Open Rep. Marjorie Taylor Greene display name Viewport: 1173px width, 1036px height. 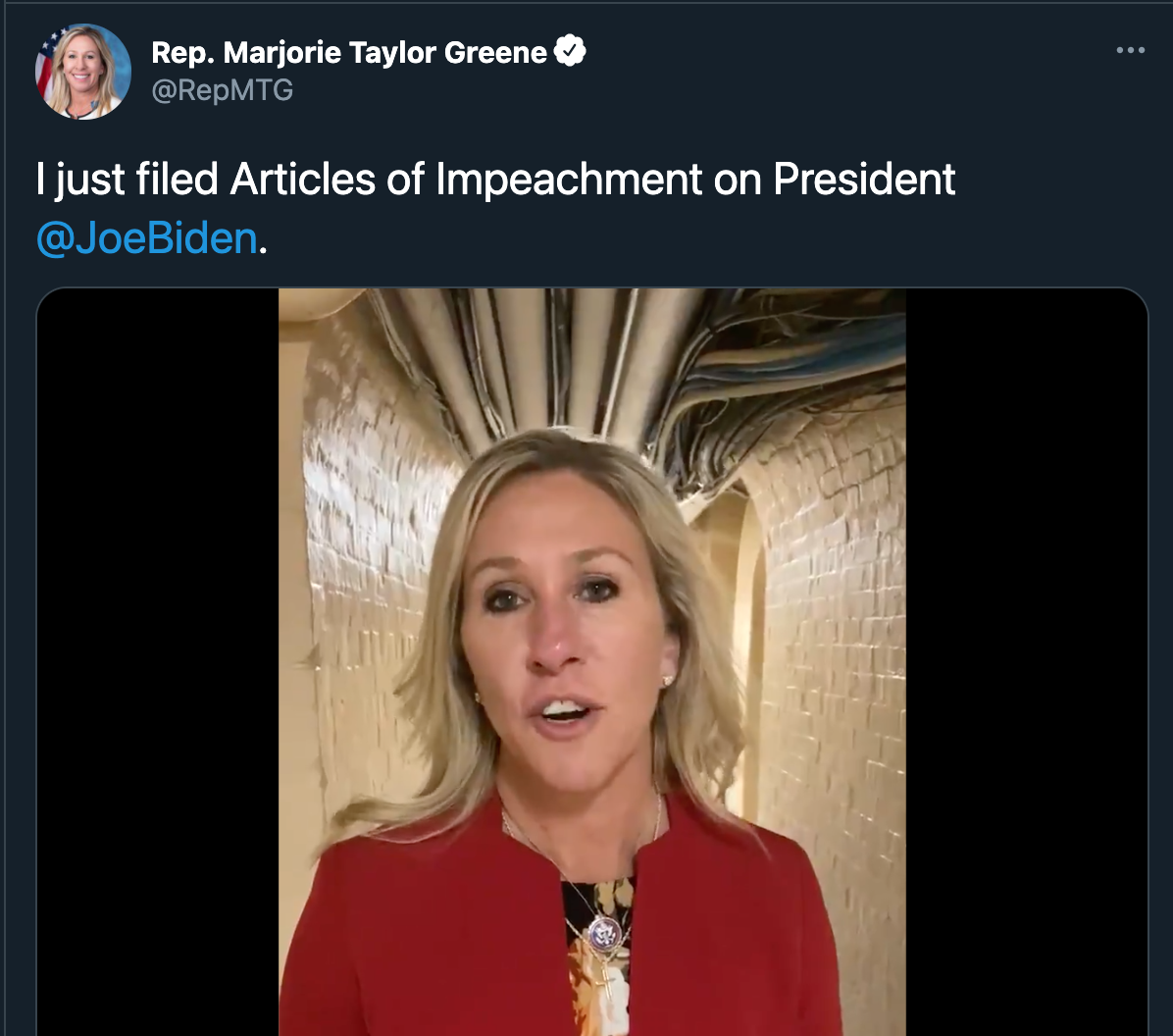click(x=349, y=52)
